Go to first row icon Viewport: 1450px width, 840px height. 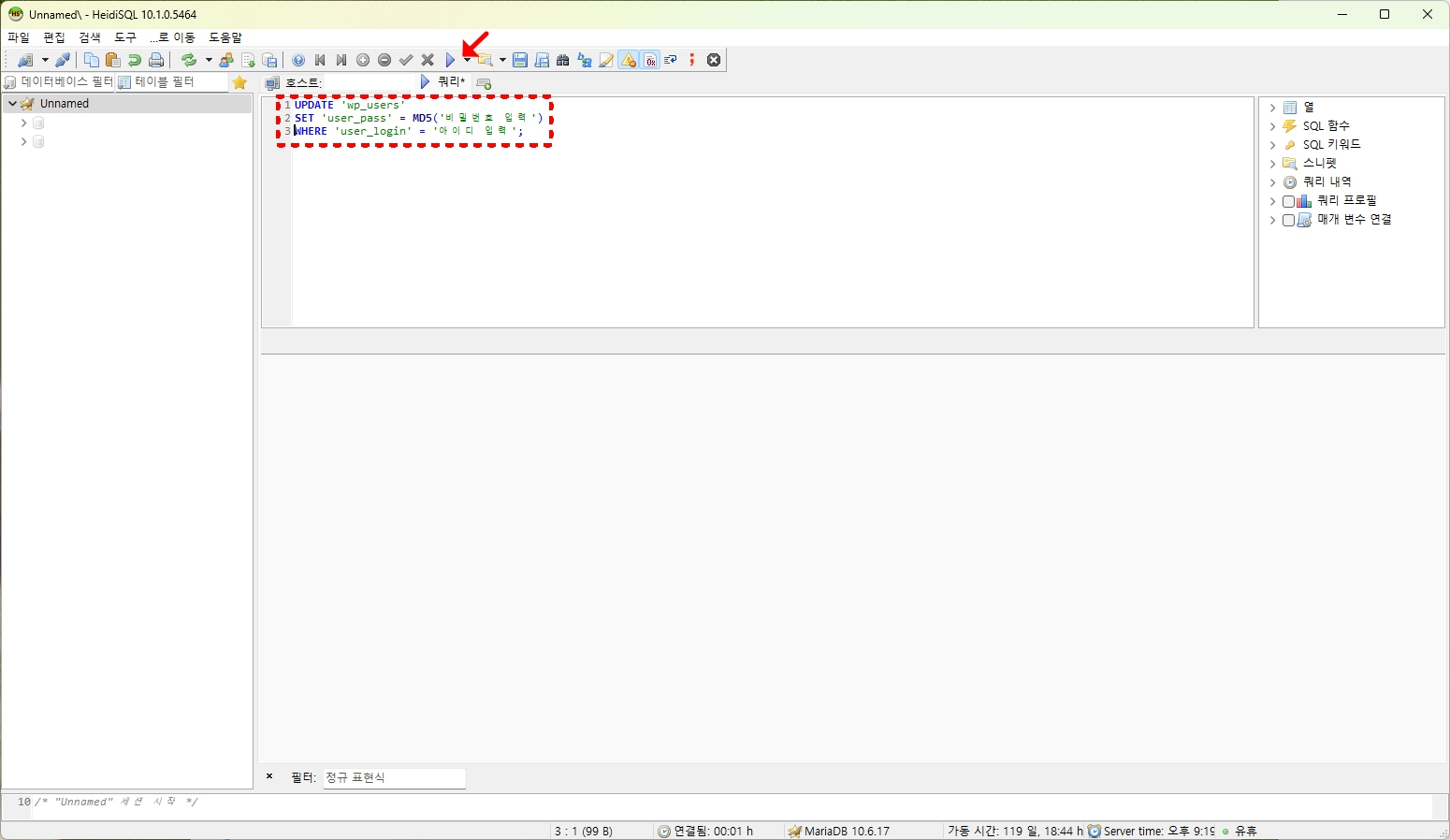(320, 60)
